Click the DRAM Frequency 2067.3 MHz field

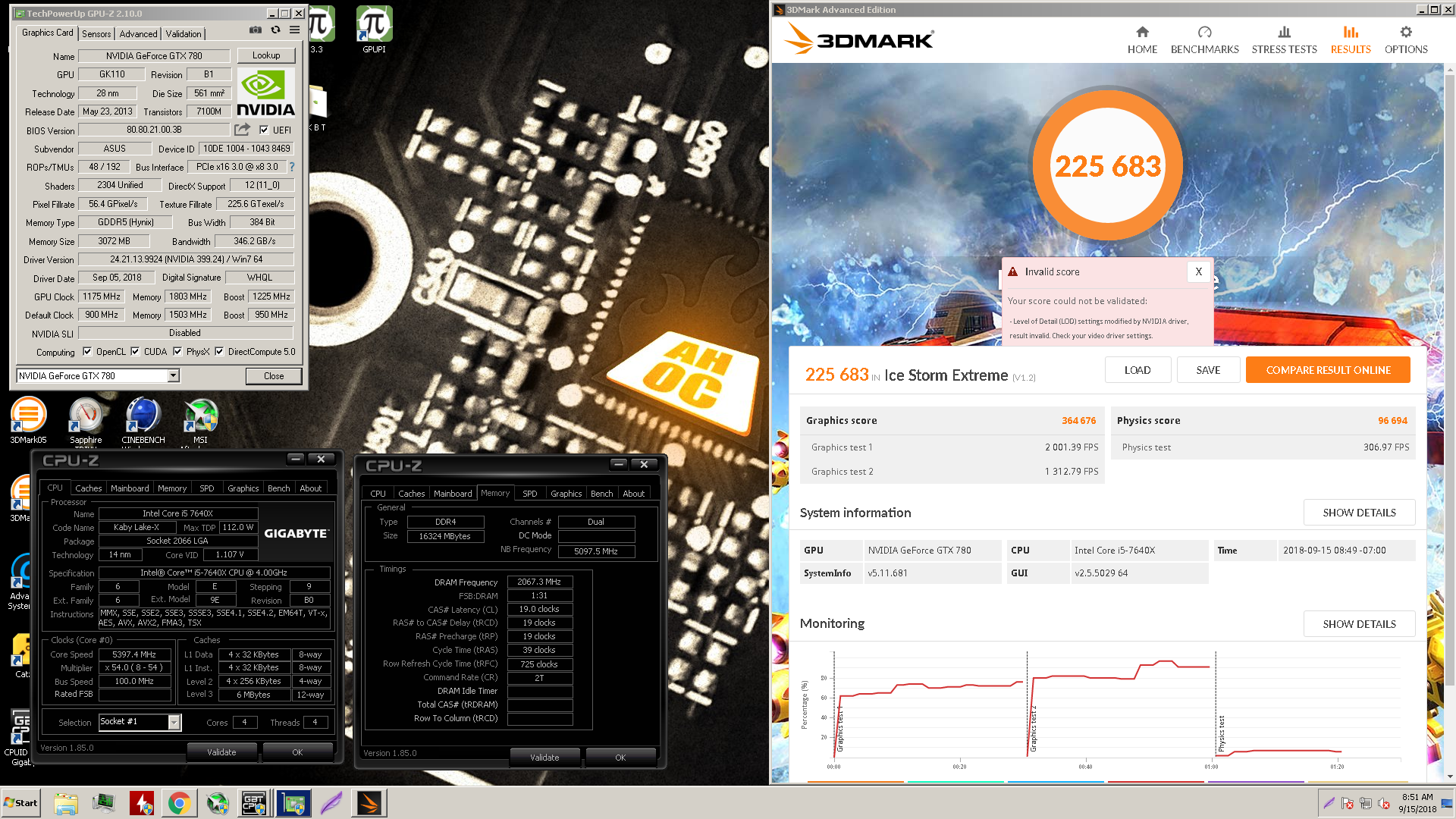pyautogui.click(x=539, y=582)
